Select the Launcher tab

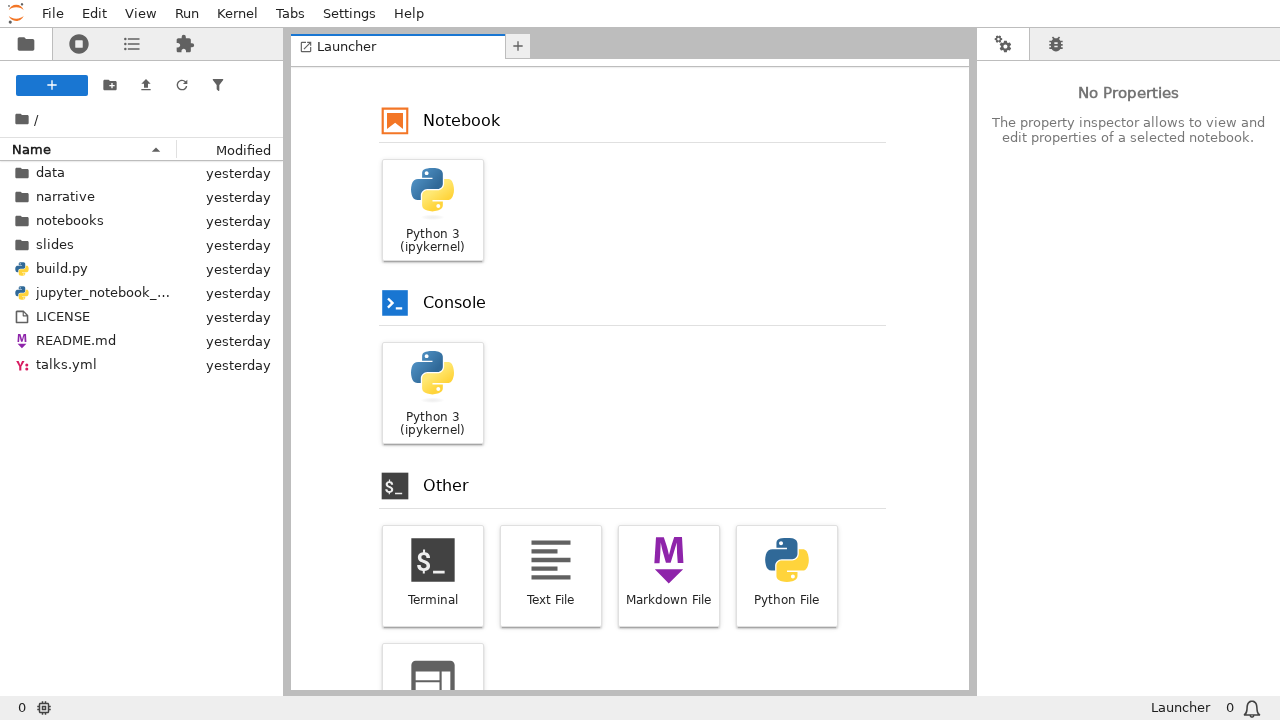pyautogui.click(x=398, y=47)
